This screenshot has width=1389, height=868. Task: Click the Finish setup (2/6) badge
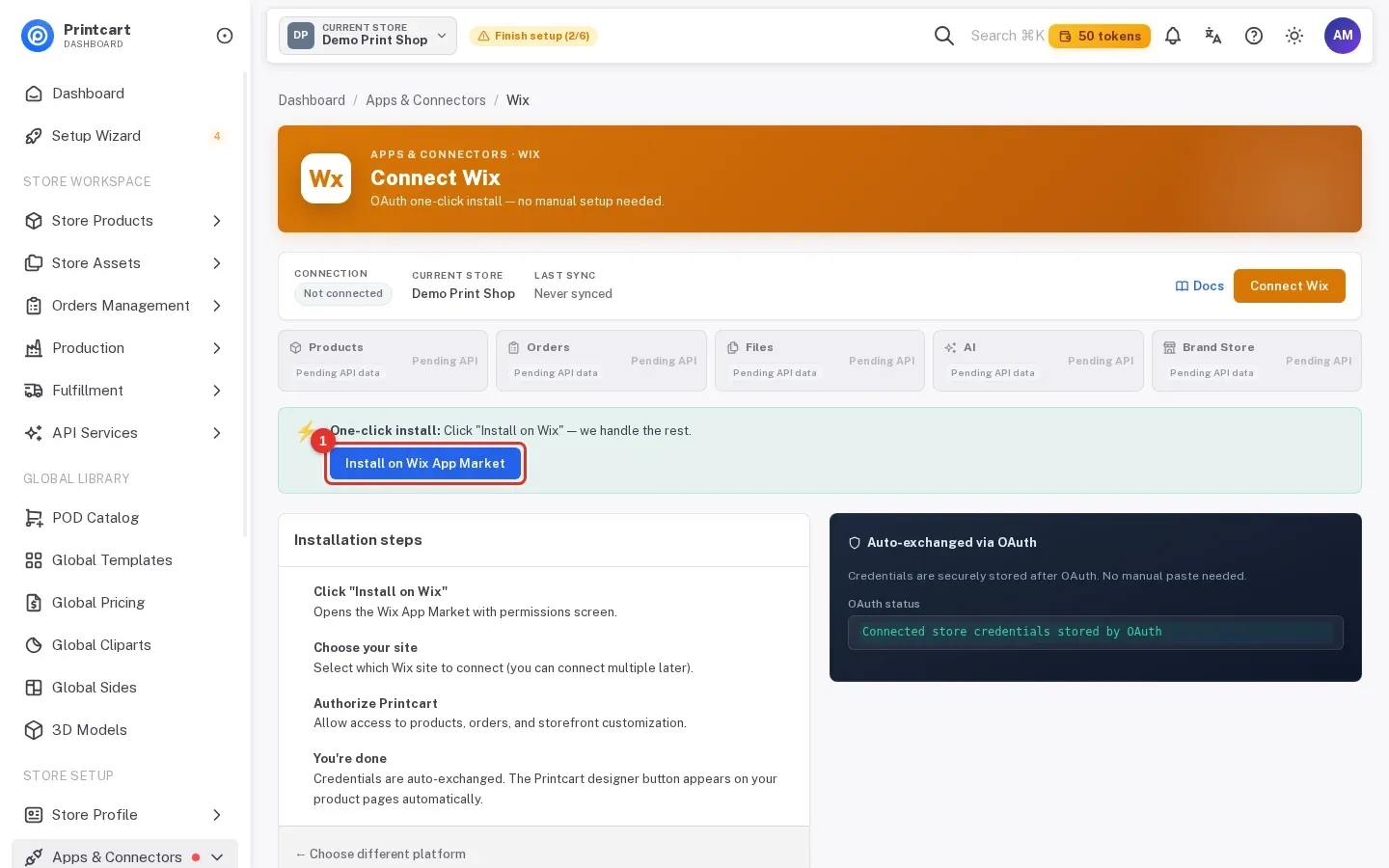tap(533, 36)
